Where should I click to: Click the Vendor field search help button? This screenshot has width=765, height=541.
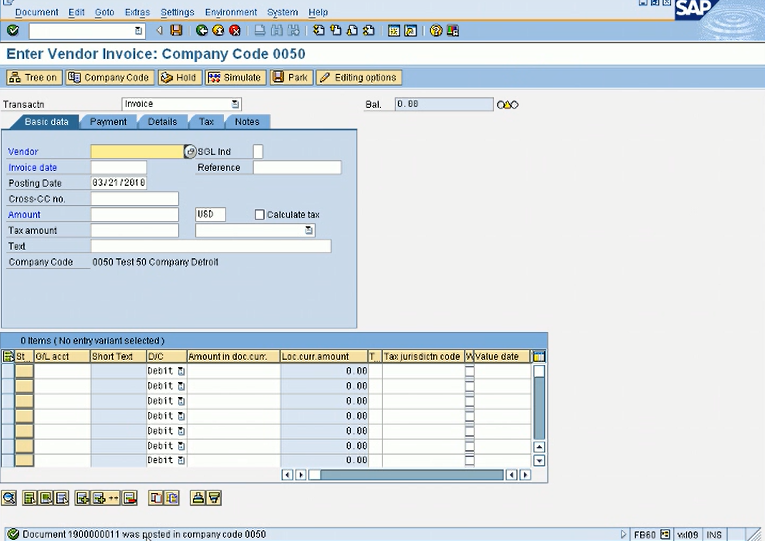(x=190, y=152)
